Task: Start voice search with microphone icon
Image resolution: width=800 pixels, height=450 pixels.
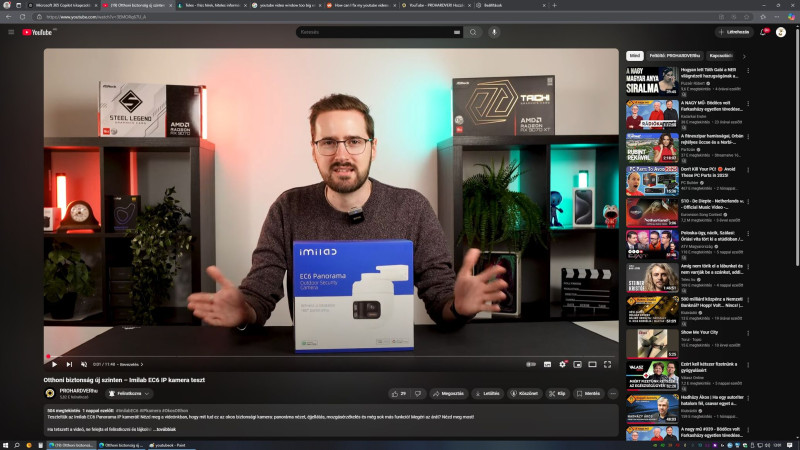Action: [x=494, y=32]
